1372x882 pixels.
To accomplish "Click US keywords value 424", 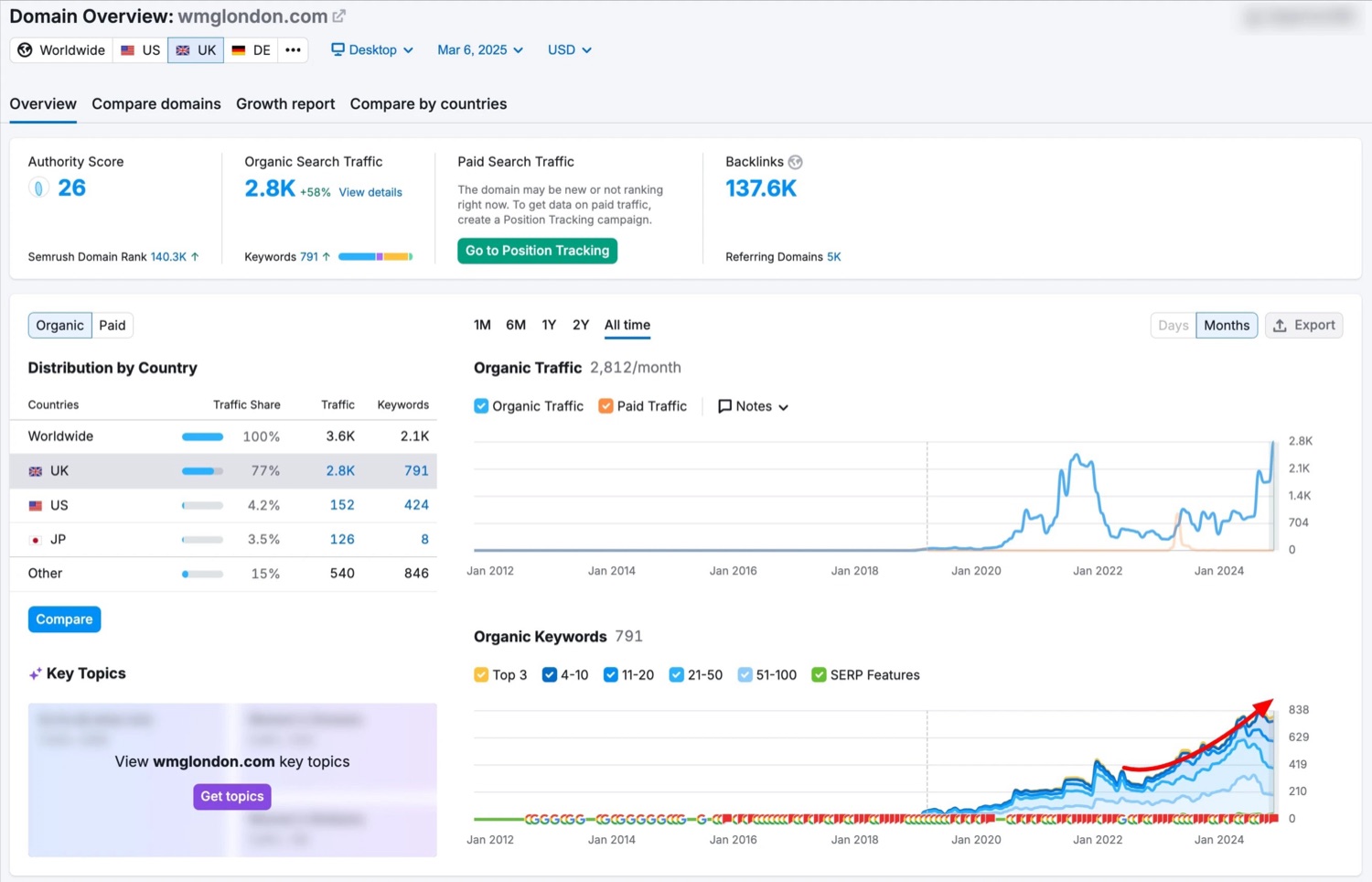I will pos(416,505).
